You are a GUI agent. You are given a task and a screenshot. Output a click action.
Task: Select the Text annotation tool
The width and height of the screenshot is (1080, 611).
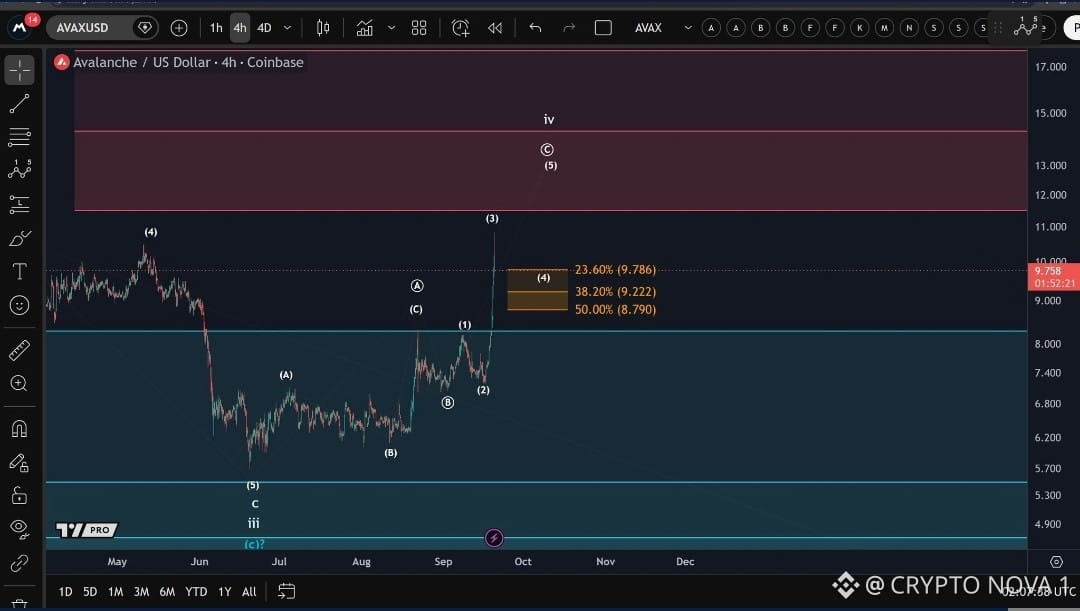click(x=19, y=271)
